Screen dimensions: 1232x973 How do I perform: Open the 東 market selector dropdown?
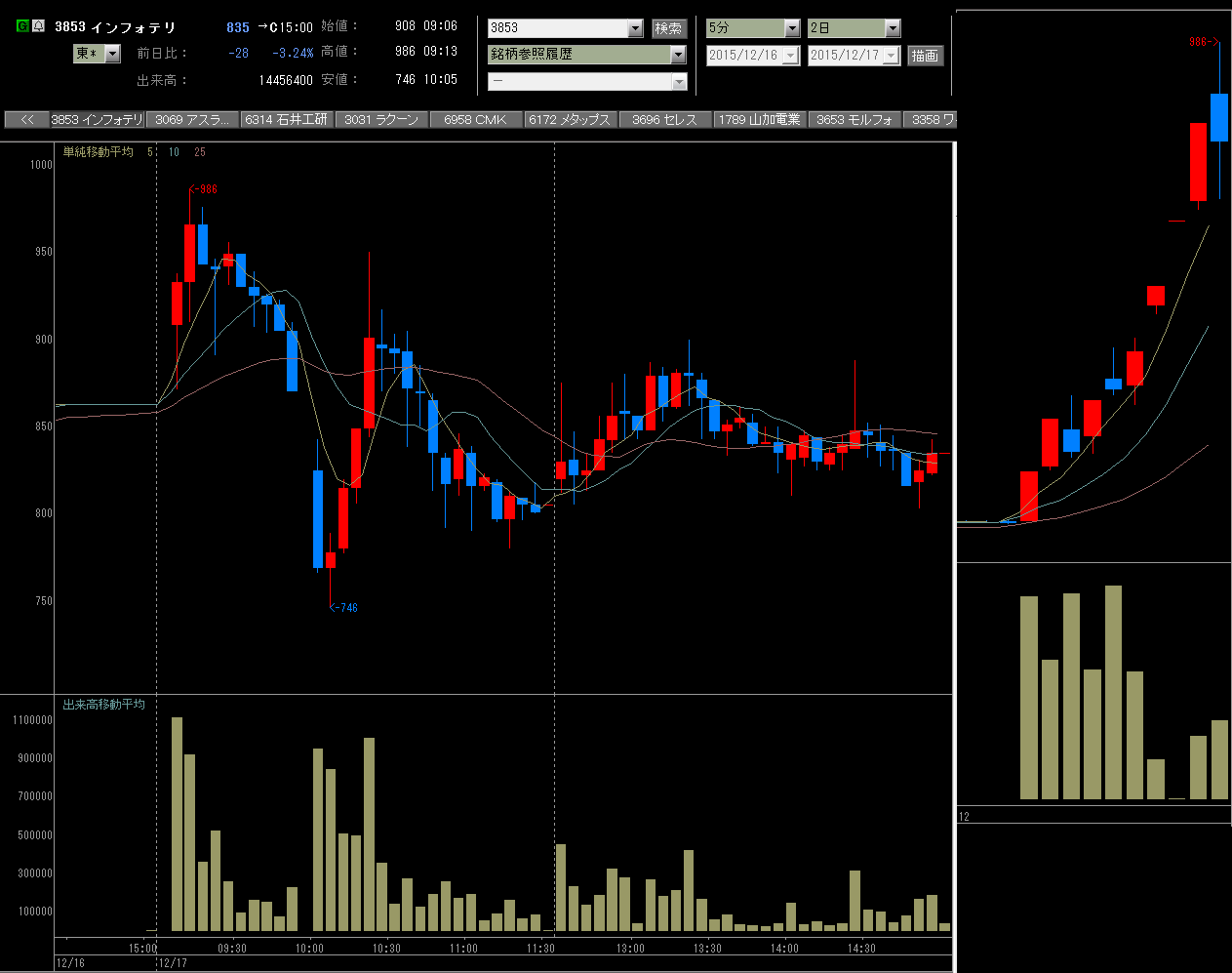click(x=98, y=54)
